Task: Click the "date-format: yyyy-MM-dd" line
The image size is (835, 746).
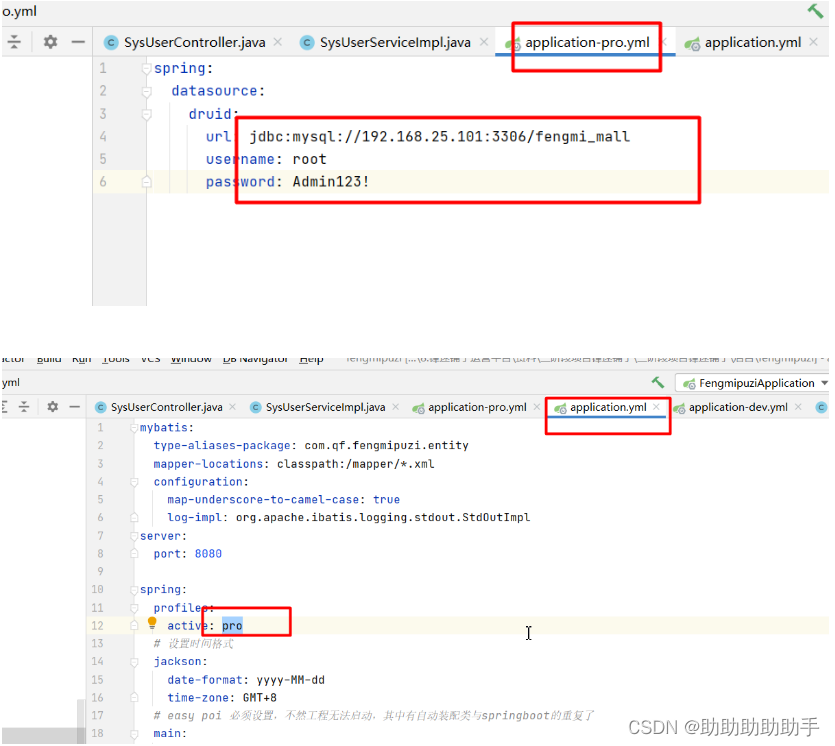Action: pyautogui.click(x=246, y=680)
